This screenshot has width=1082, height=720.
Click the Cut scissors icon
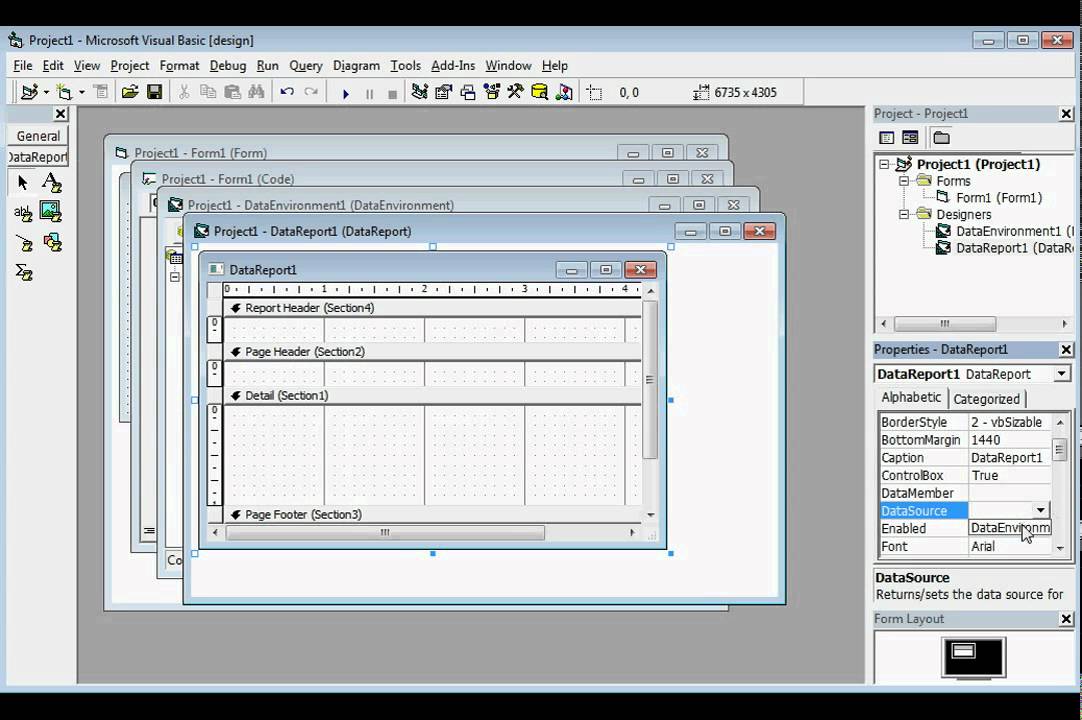(x=184, y=92)
